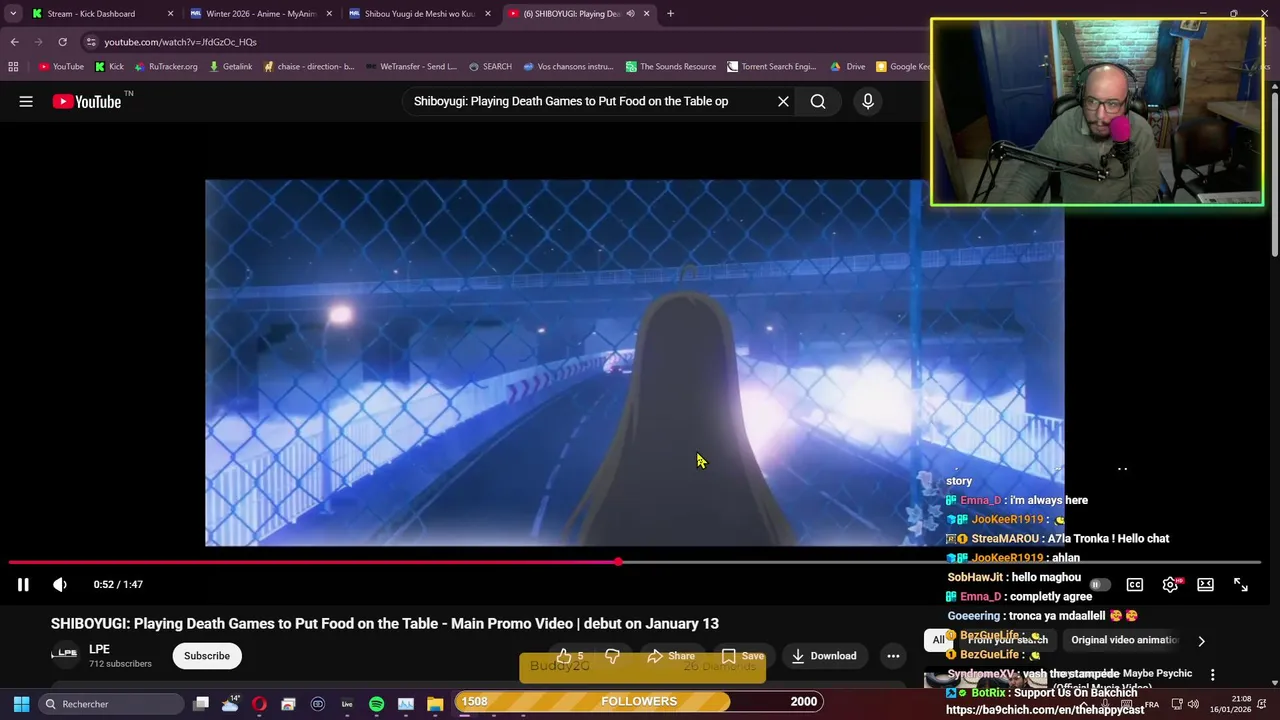Open the Windows Start menu
Viewport: 1280px width, 720px height.
coord(21,704)
